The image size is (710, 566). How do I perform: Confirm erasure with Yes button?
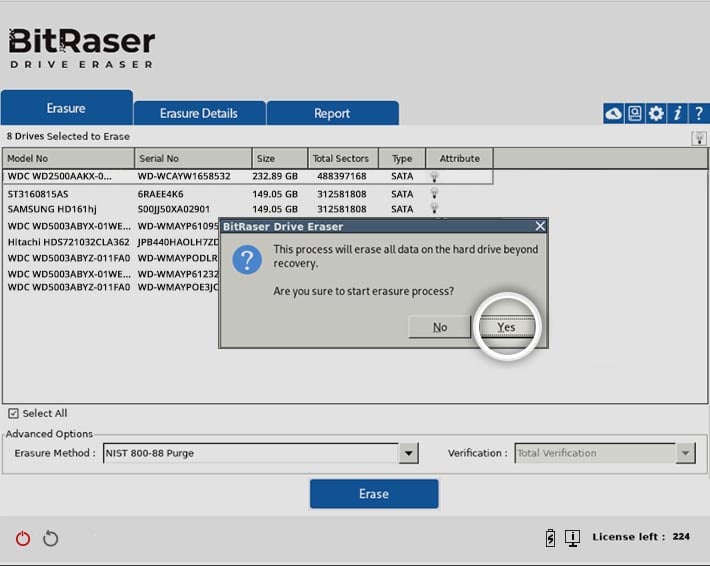506,327
